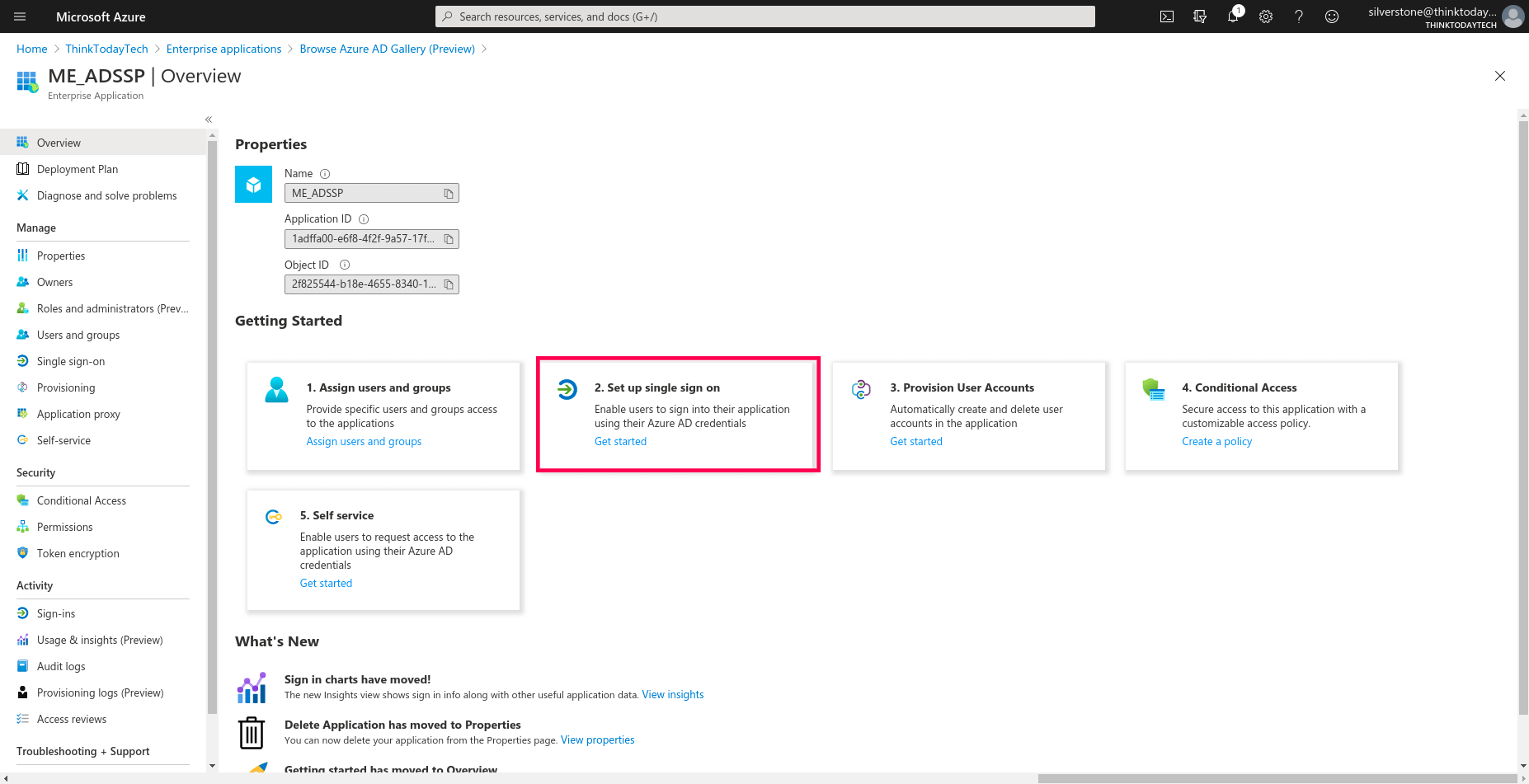
Task: Open Cloud Shell from the top bar
Action: [x=1167, y=16]
